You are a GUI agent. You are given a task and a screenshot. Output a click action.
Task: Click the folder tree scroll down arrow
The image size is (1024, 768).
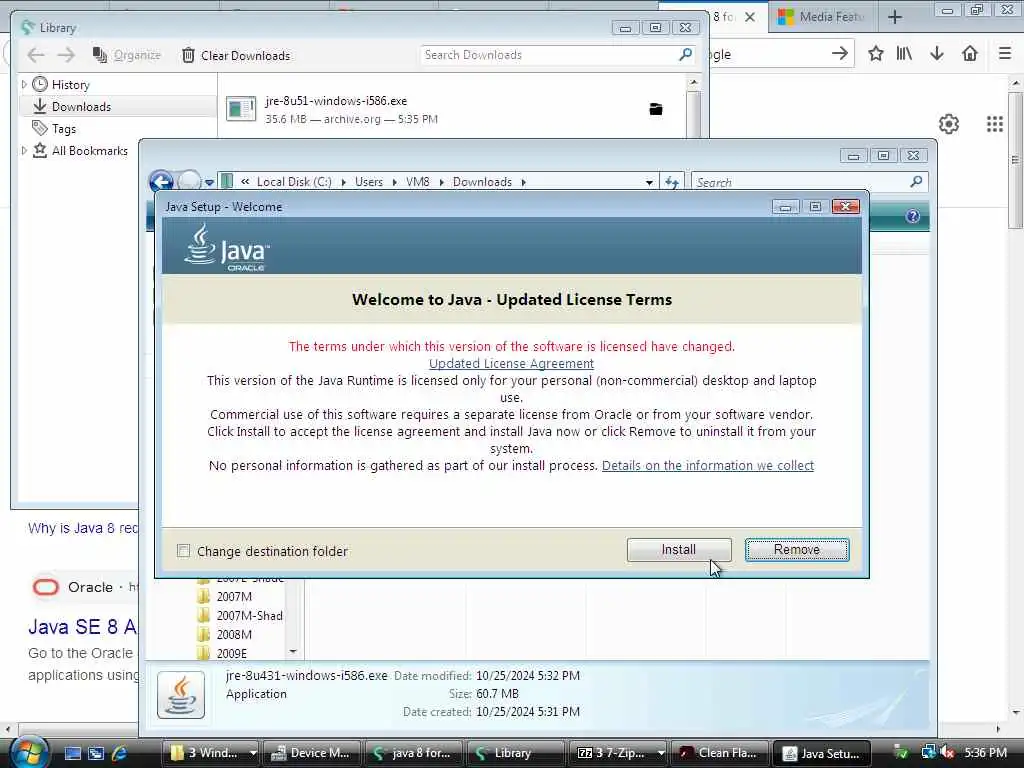coord(293,652)
